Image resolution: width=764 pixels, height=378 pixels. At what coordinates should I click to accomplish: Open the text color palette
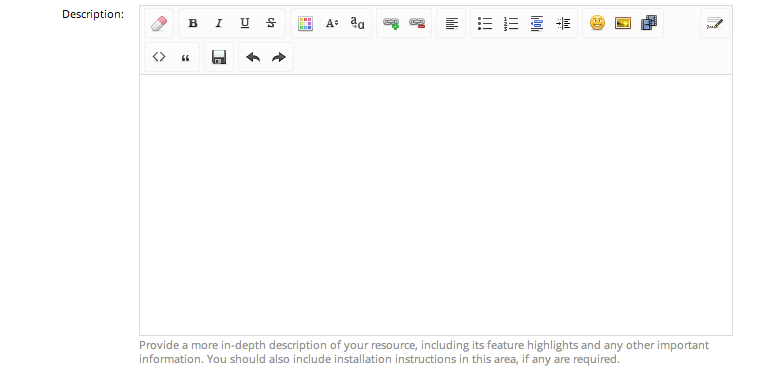pos(305,23)
